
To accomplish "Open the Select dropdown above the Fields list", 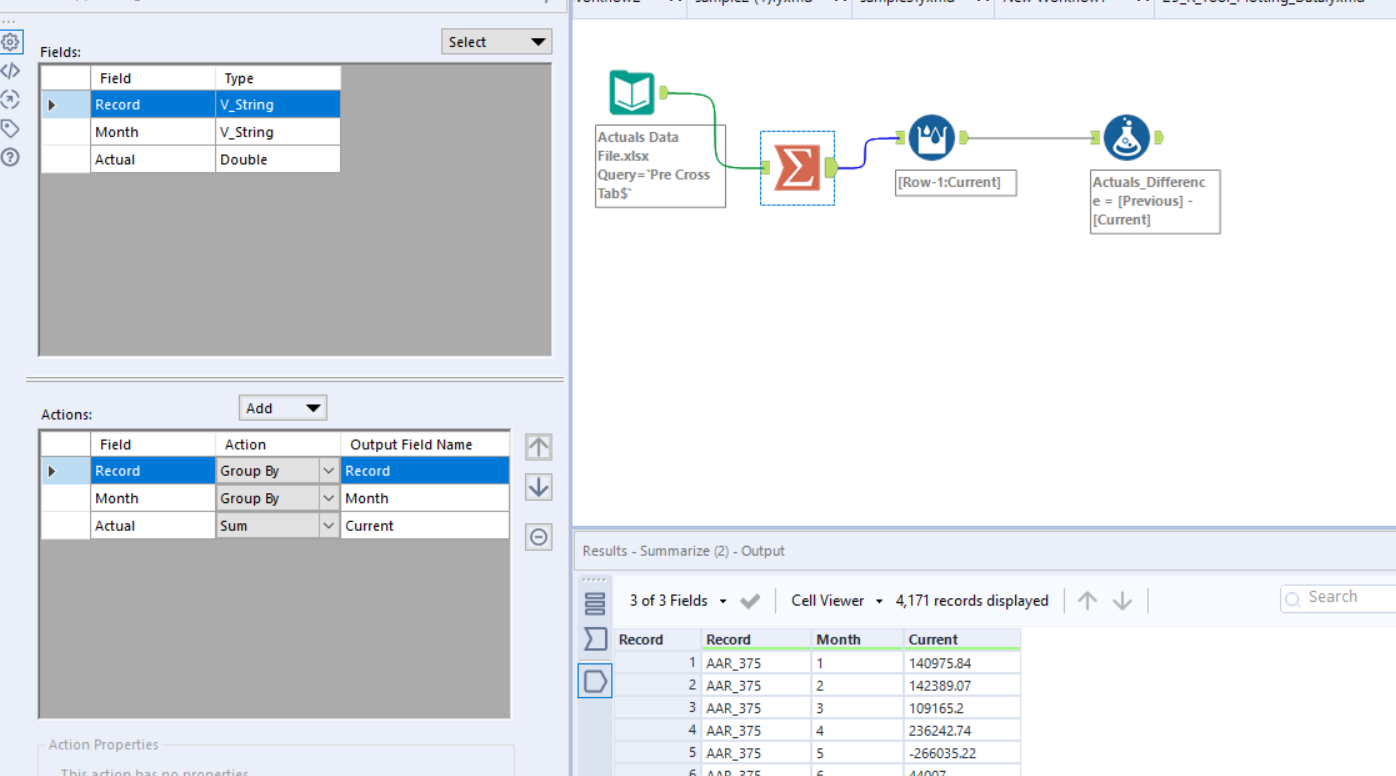I will click(496, 41).
